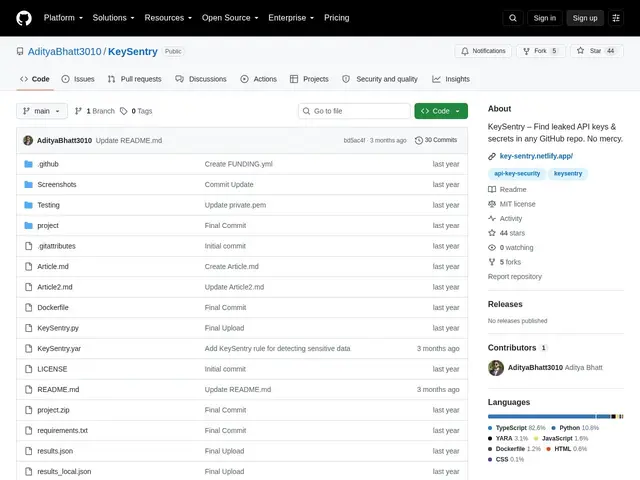
Task: Switch to the Actions tab
Action: (x=259, y=79)
